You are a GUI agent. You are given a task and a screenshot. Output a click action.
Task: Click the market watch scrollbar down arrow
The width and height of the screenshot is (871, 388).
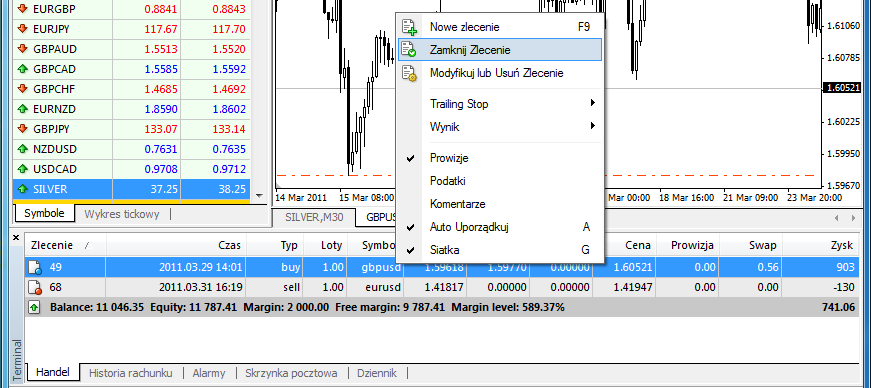point(259,196)
